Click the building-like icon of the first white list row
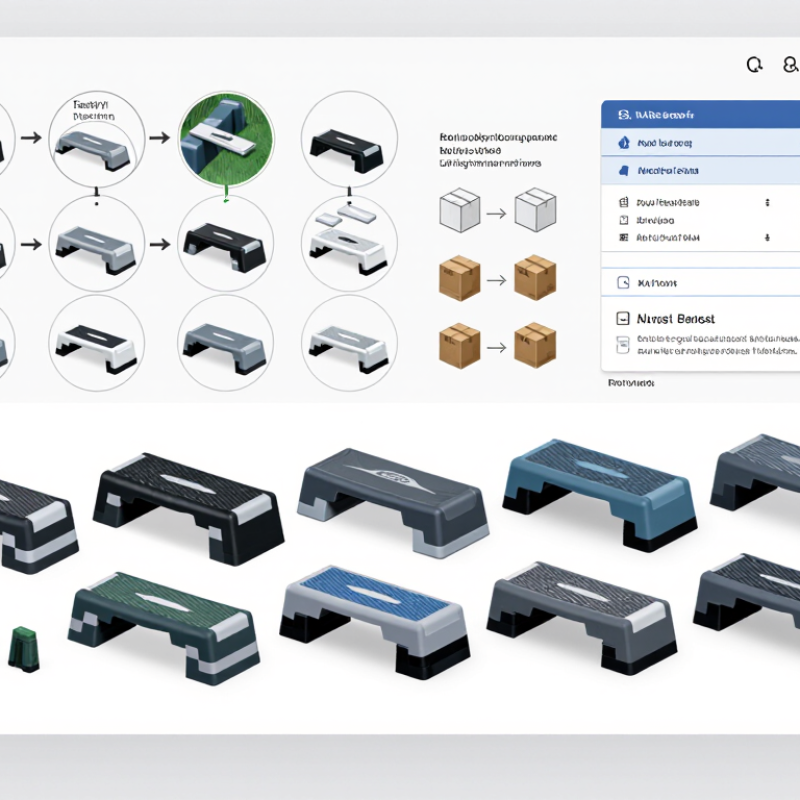Screen dimensions: 800x800 (x=623, y=203)
